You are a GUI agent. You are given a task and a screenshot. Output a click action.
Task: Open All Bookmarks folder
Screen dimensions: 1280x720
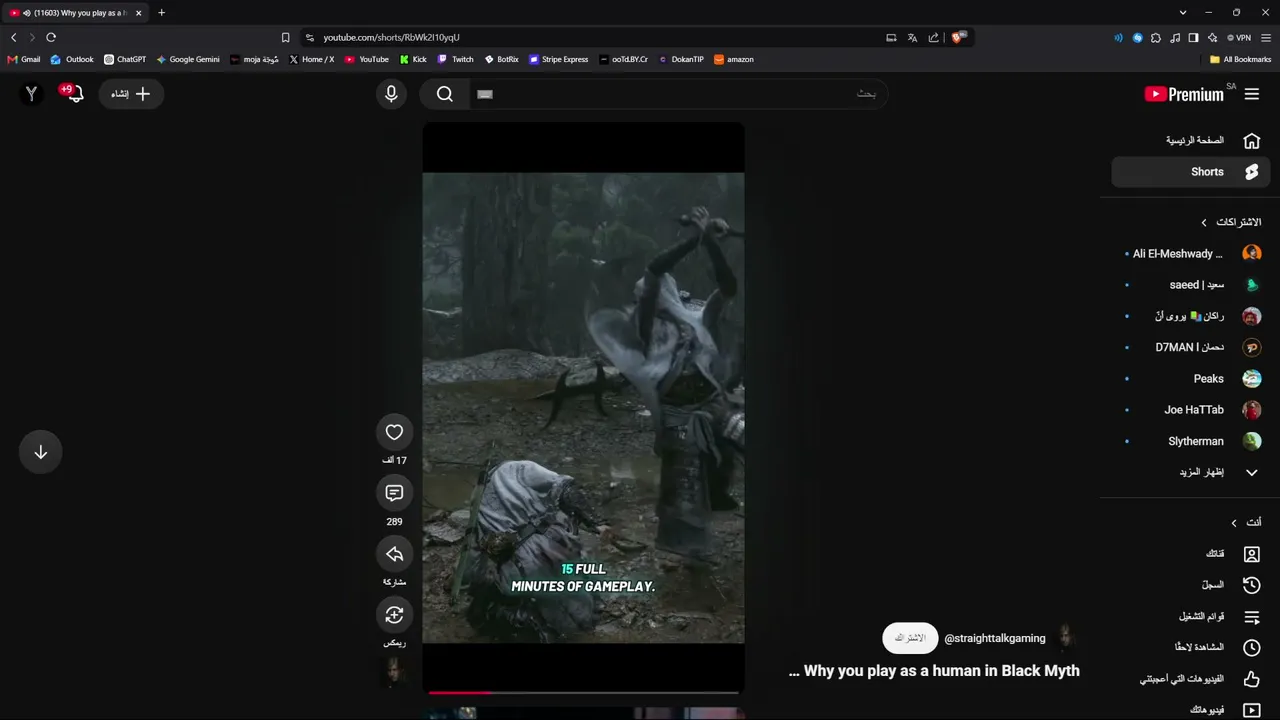coord(1240,59)
